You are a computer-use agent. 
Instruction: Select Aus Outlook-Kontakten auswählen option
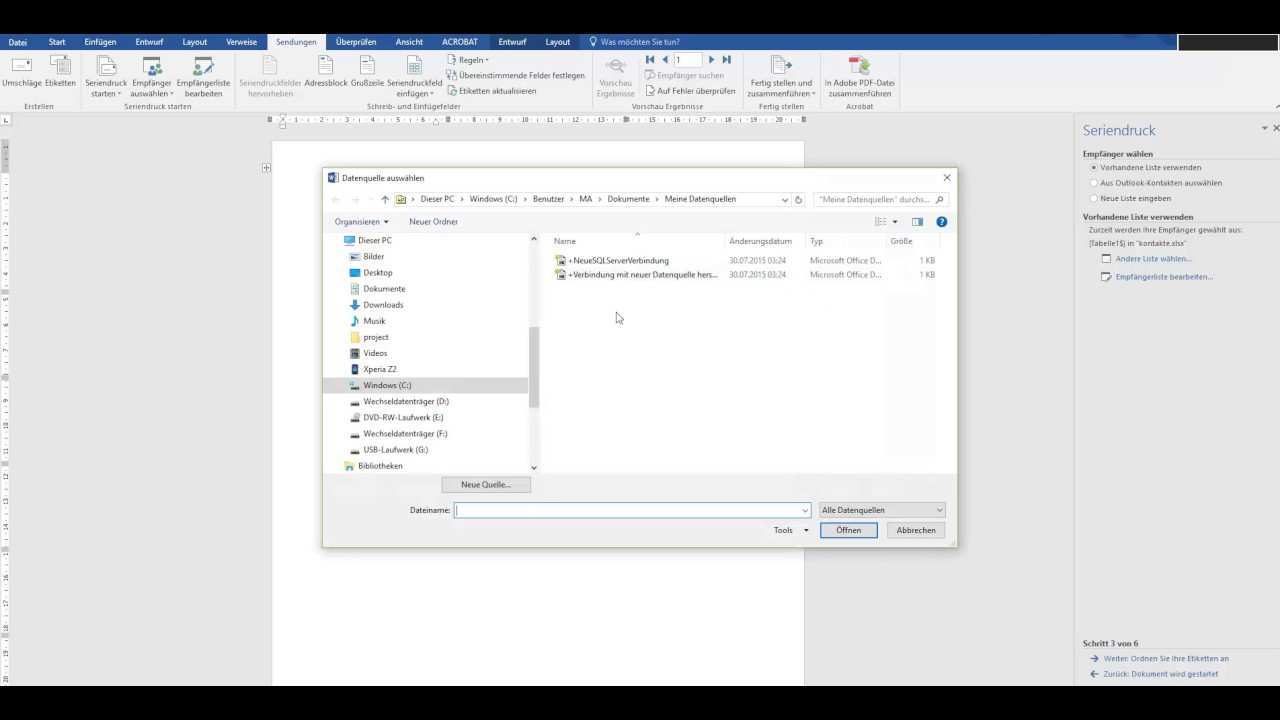pyautogui.click(x=1094, y=183)
